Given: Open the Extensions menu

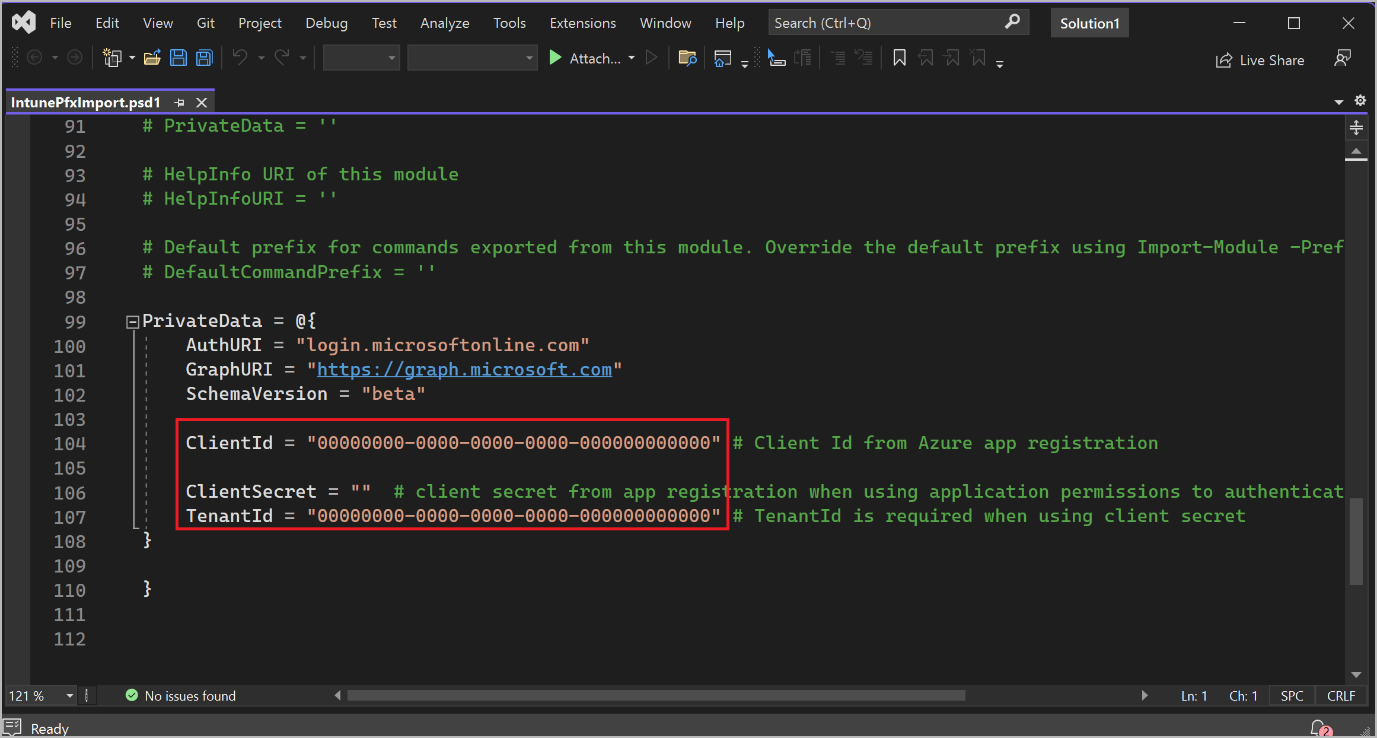Looking at the screenshot, I should 583,23.
